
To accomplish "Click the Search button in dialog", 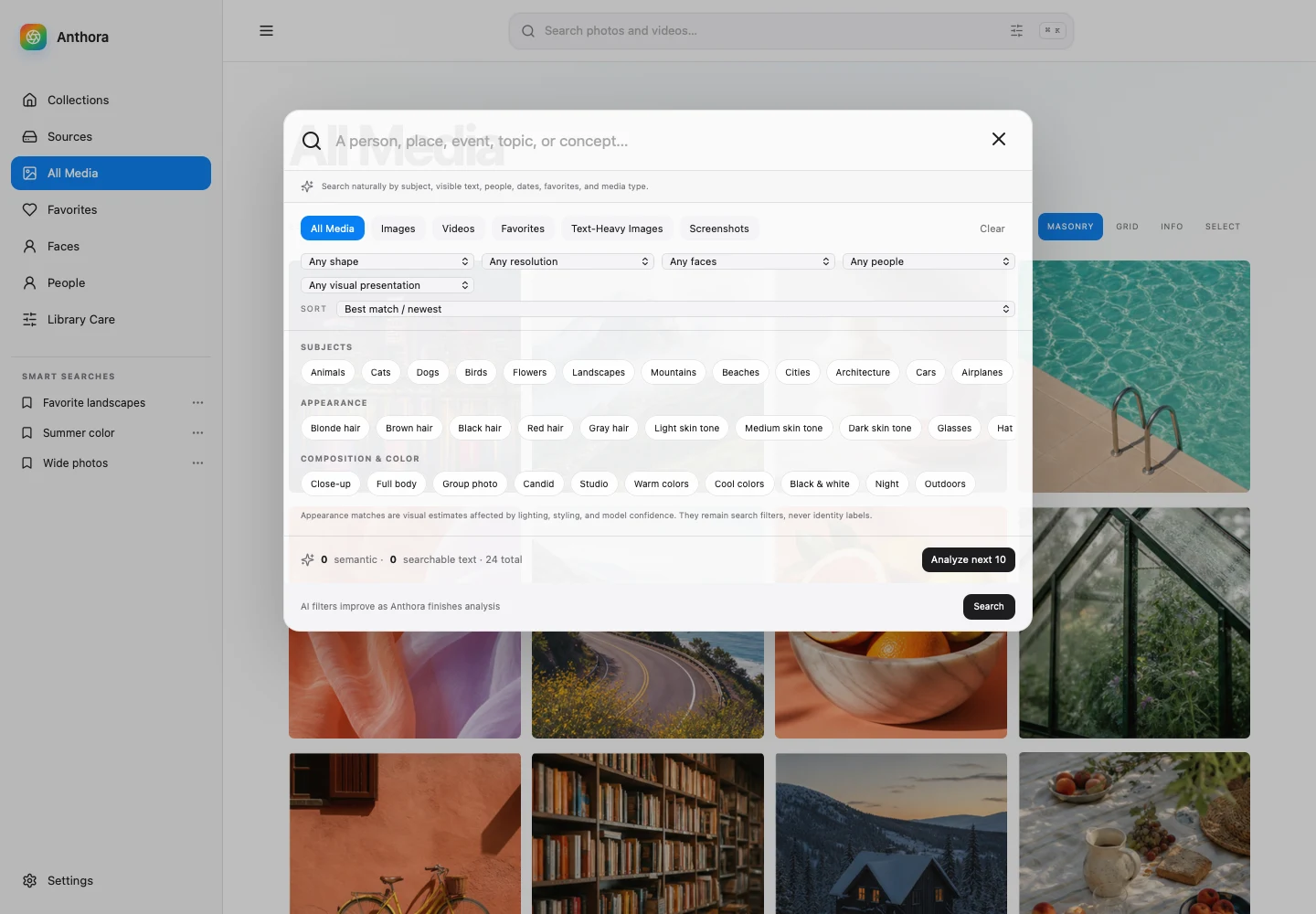I will [x=989, y=607].
